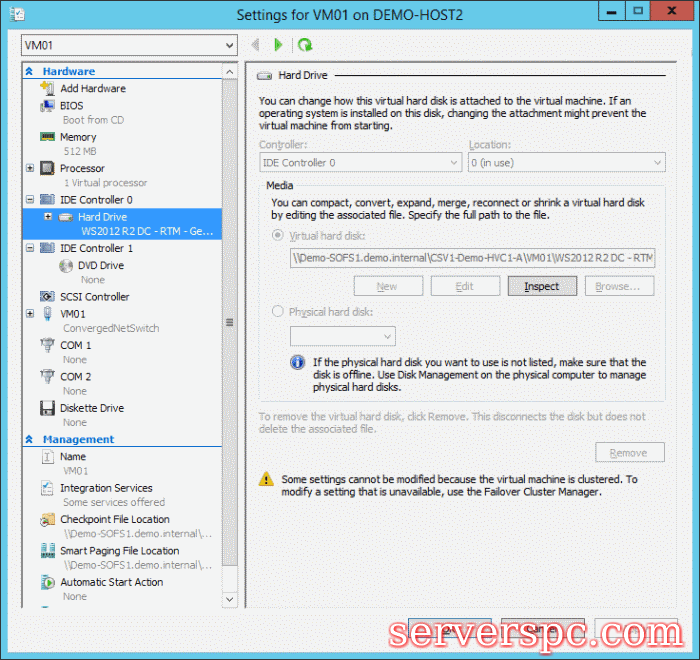Select the Diskette Drive icon
The height and width of the screenshot is (660, 700).
[47, 408]
